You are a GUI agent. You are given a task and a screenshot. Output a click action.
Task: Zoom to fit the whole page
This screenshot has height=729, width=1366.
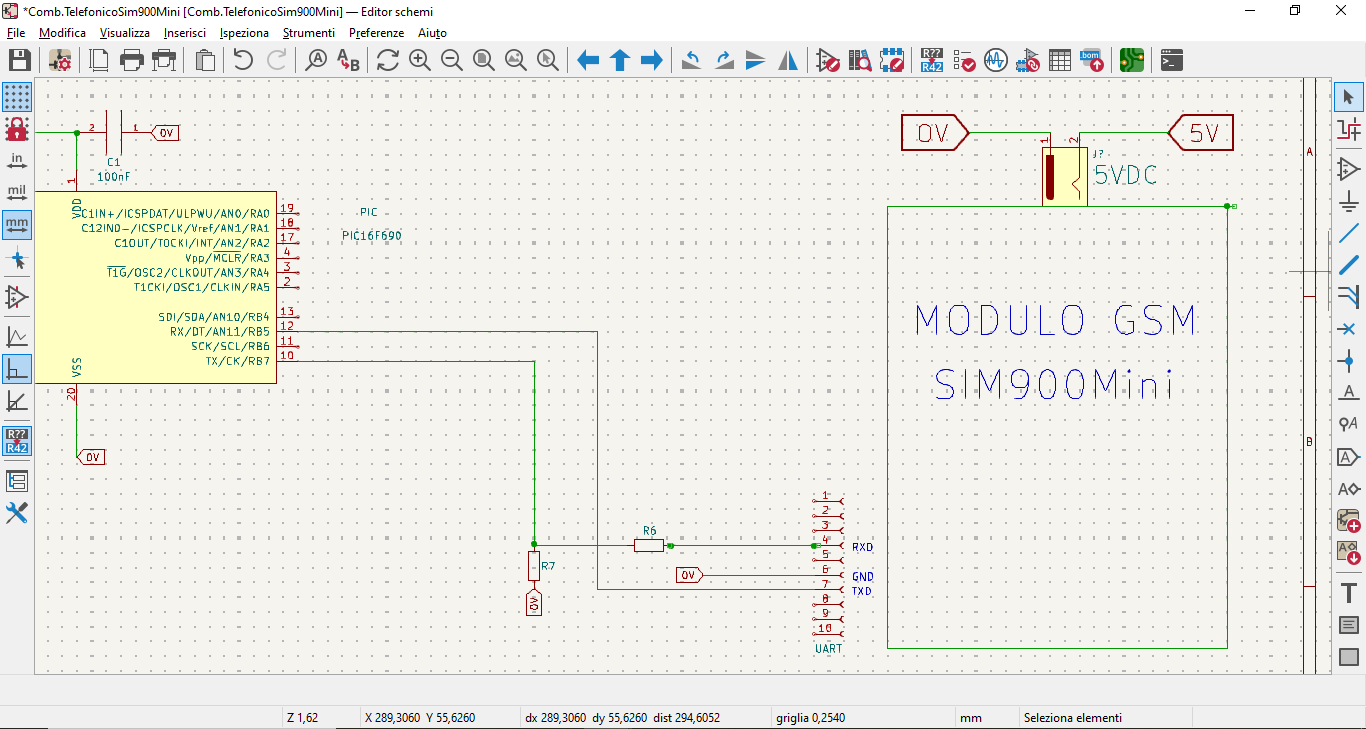tap(483, 61)
